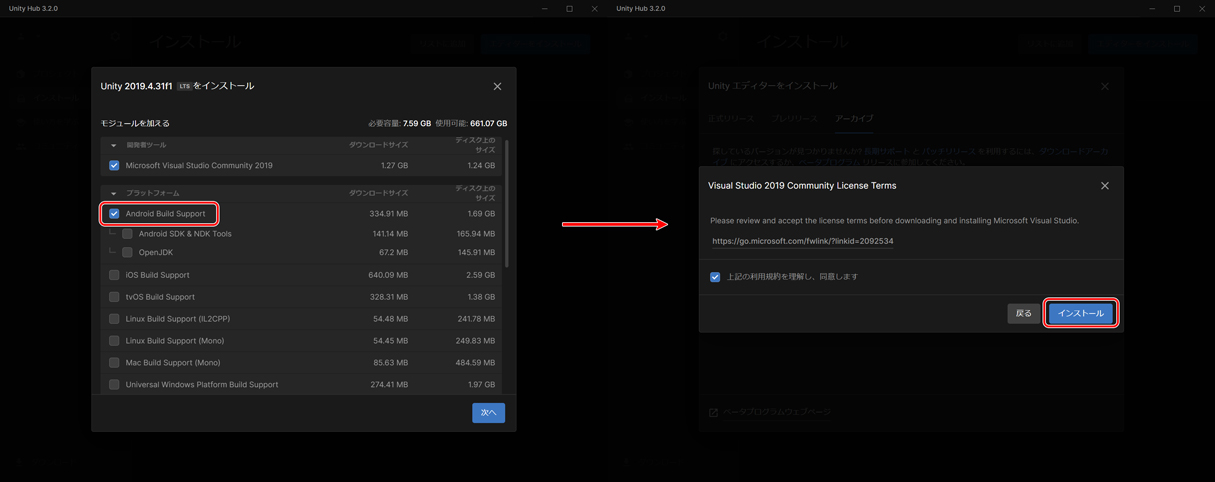Click the tvOS Build Support label
The image size is (1215, 482).
[x=160, y=297]
